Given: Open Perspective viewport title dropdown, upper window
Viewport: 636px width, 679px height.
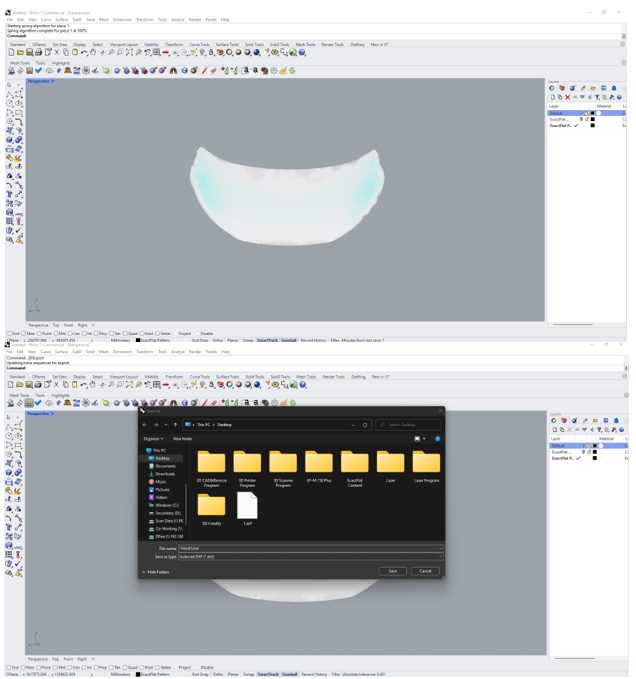Looking at the screenshot, I should click(x=53, y=81).
